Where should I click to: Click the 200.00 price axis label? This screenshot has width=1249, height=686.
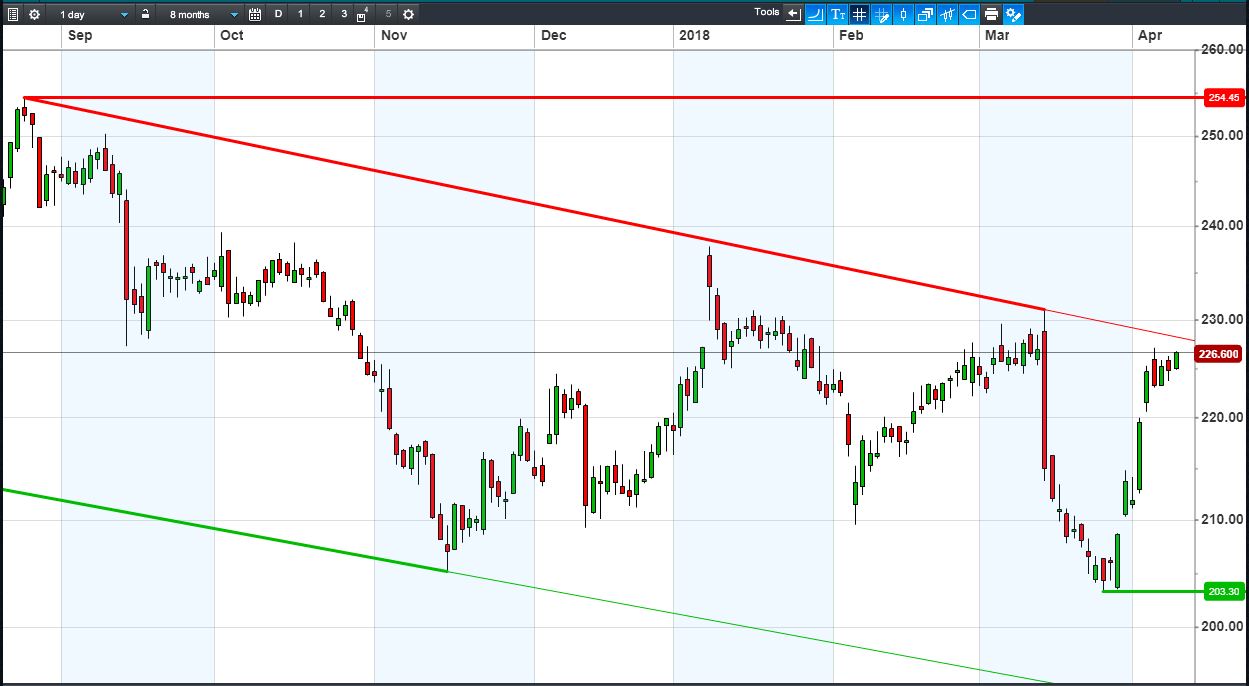tap(1222, 627)
